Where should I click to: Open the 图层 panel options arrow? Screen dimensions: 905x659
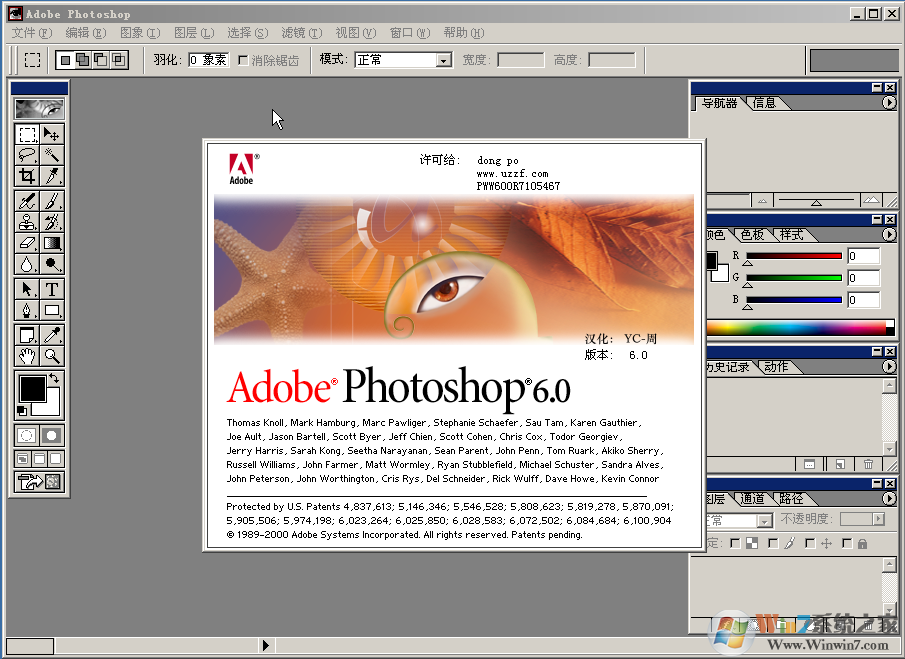point(888,499)
